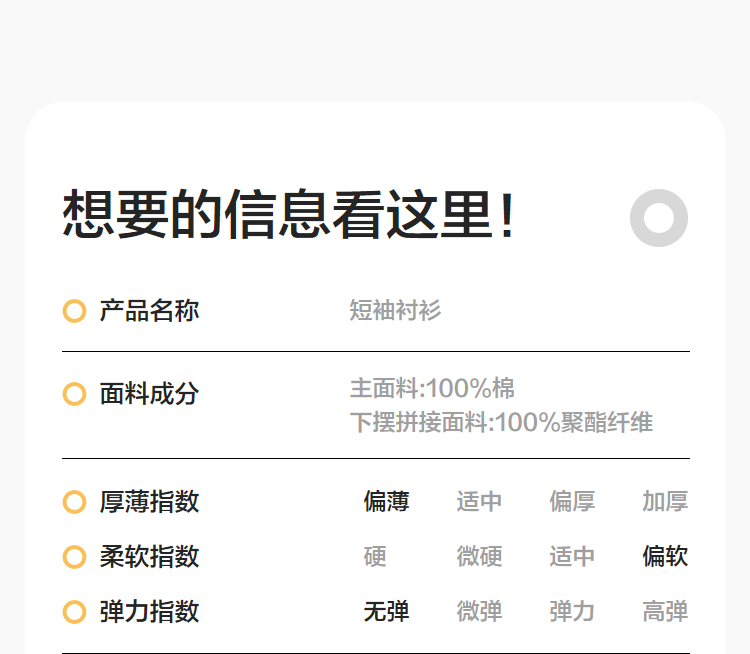
Task: Click the heading 想要的信息看这里!
Action: pyautogui.click(x=288, y=214)
